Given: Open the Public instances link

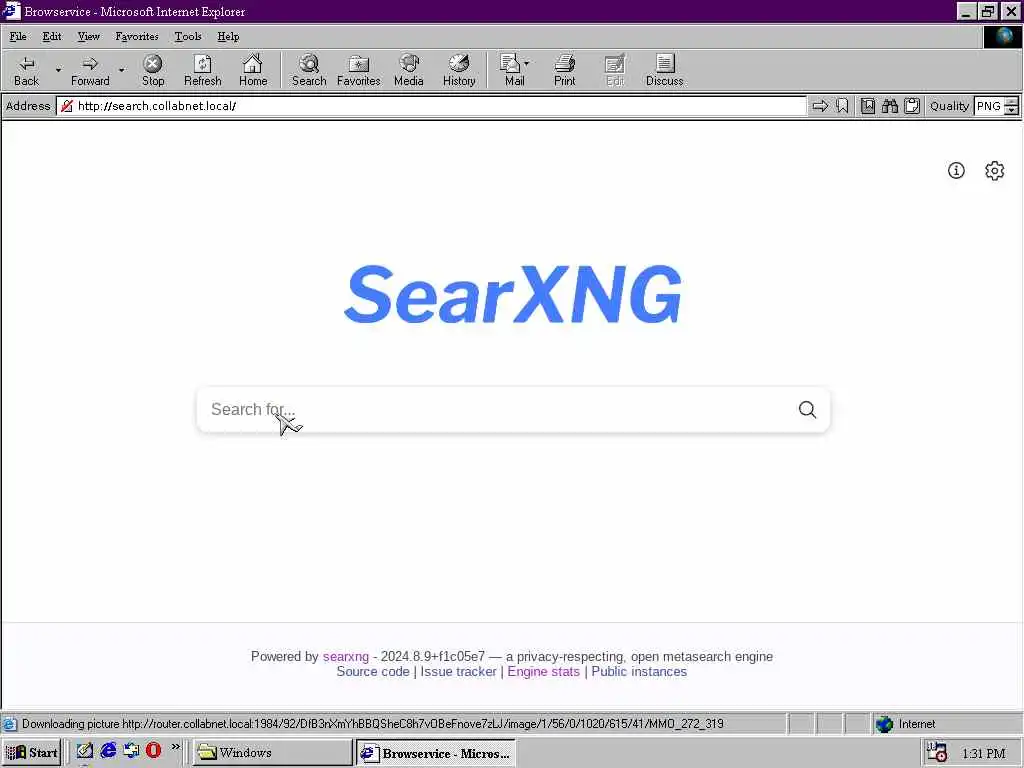Looking at the screenshot, I should click(639, 671).
